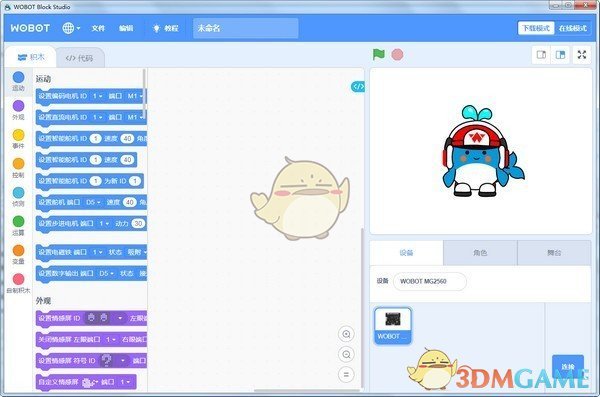Open state 吸附 dropdown on 设置电磁铁 block

137,252
